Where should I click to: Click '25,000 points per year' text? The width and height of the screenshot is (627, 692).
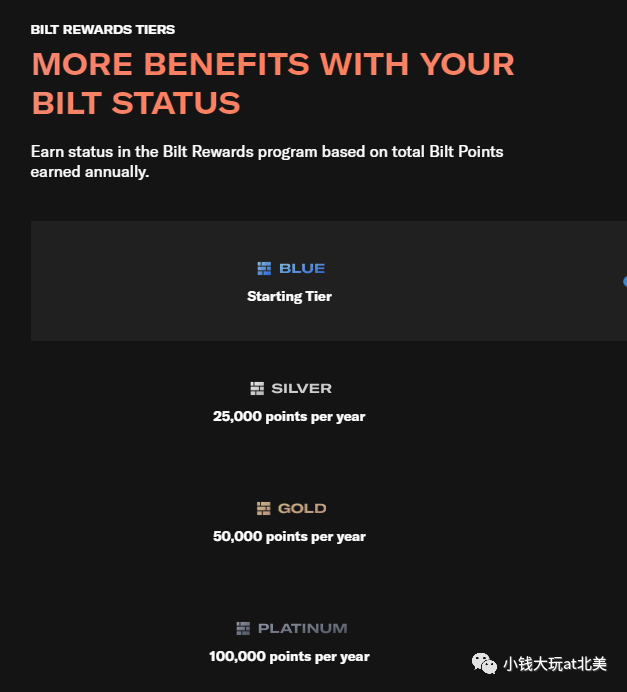coord(289,417)
